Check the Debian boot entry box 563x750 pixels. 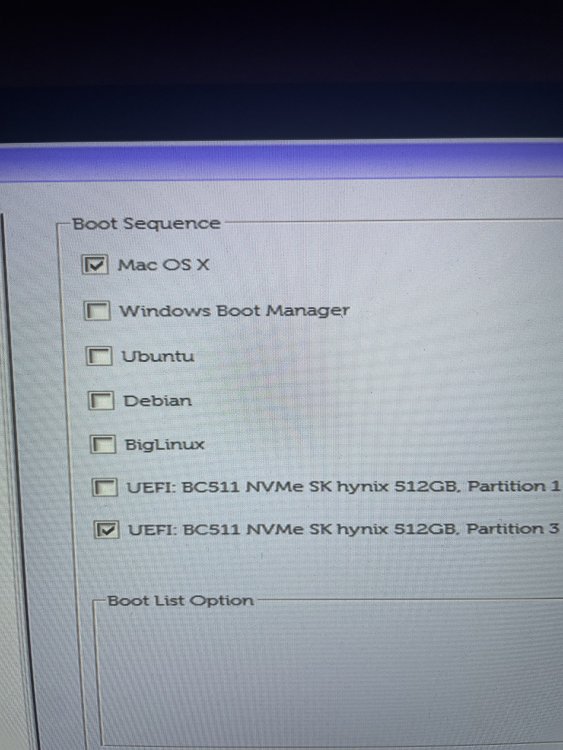(101, 401)
